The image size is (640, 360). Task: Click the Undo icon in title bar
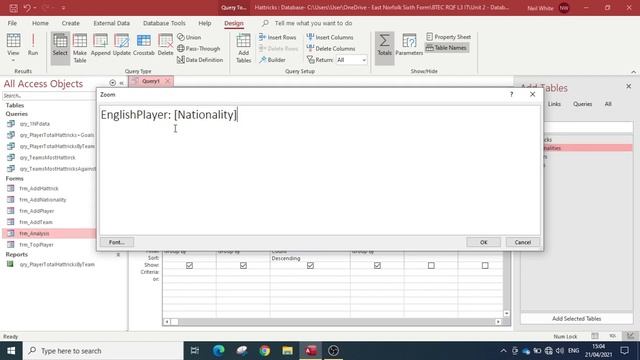tap(27, 8)
